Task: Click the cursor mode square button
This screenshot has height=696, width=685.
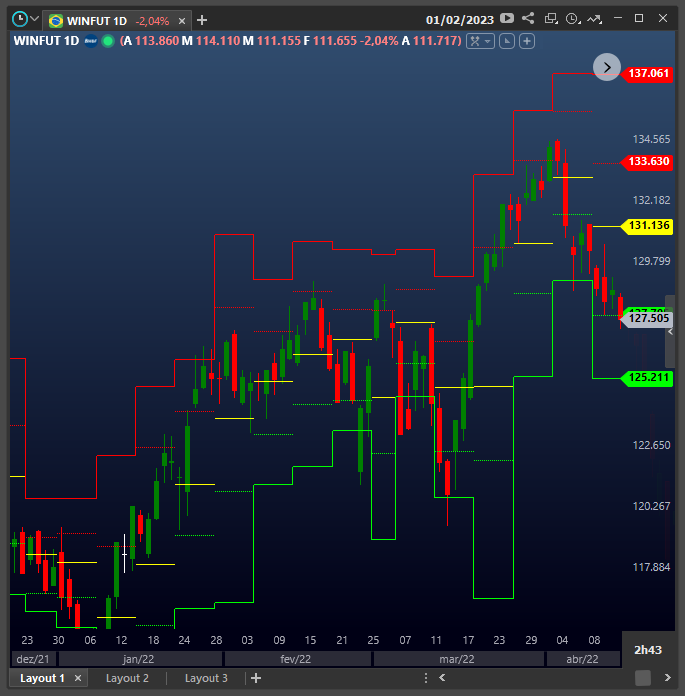Action: (x=507, y=41)
